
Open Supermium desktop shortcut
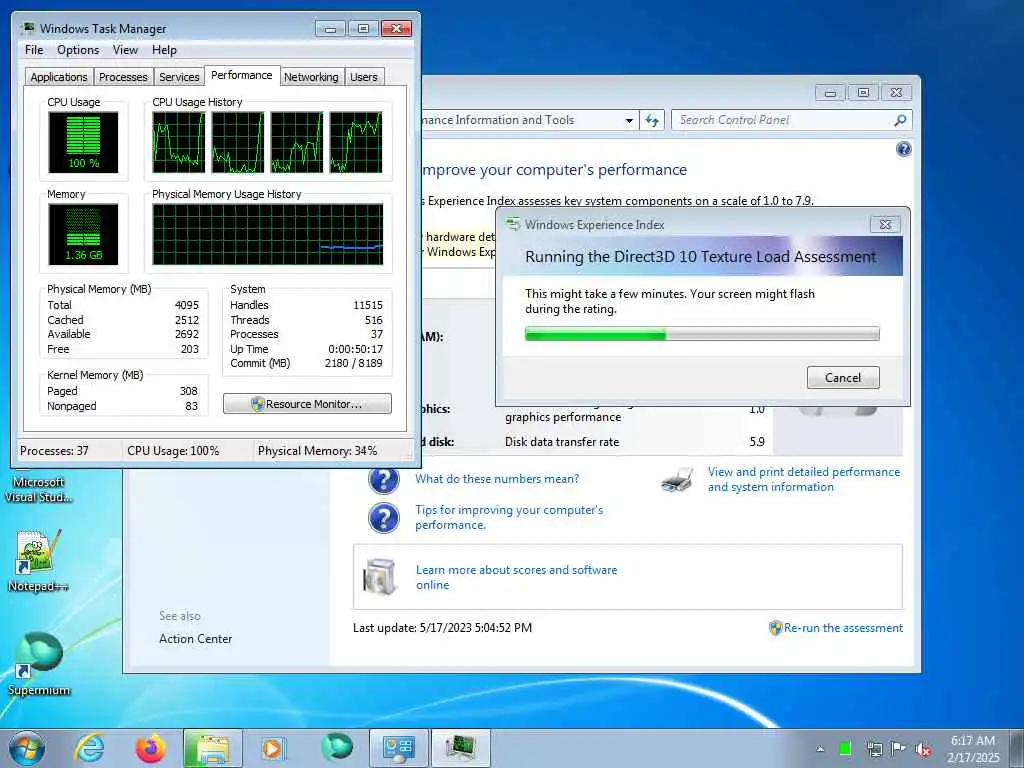(x=39, y=663)
